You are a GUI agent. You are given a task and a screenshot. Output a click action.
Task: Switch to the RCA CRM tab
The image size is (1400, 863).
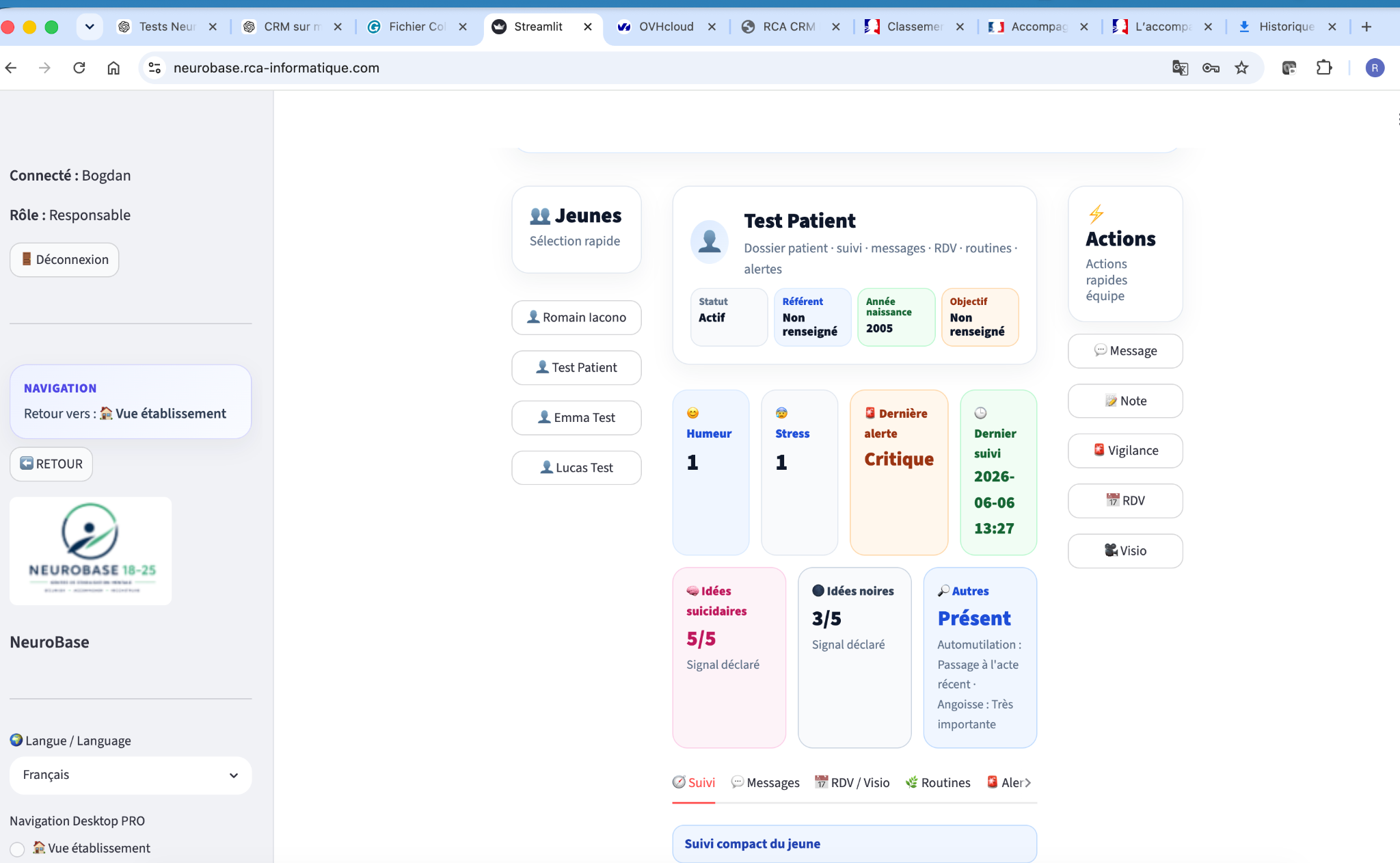pyautogui.click(x=789, y=27)
